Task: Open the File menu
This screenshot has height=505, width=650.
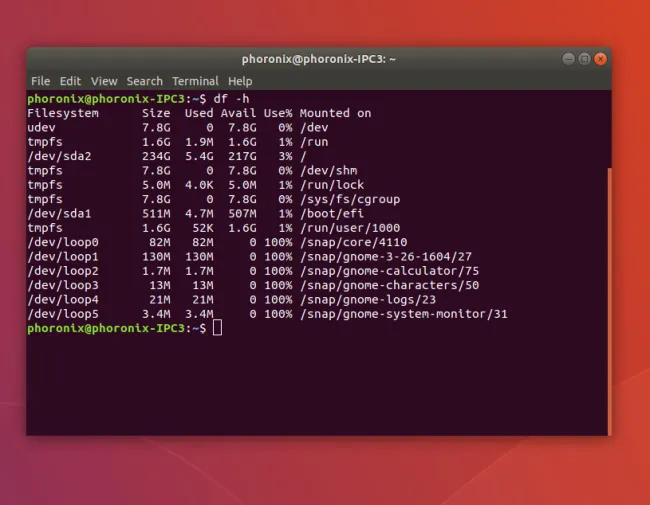Action: (41, 81)
